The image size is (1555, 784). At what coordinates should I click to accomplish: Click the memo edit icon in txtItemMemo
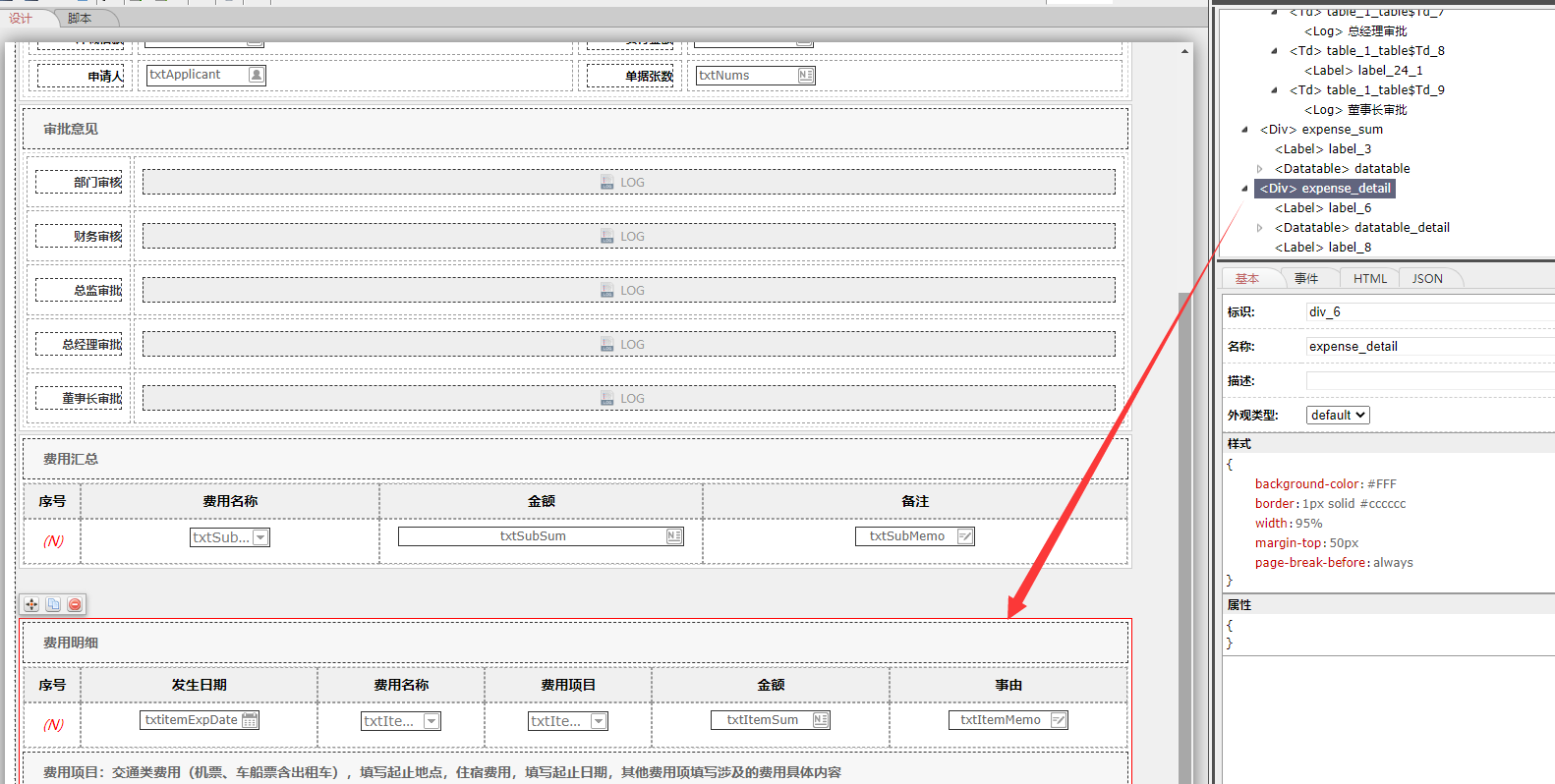click(x=1059, y=720)
